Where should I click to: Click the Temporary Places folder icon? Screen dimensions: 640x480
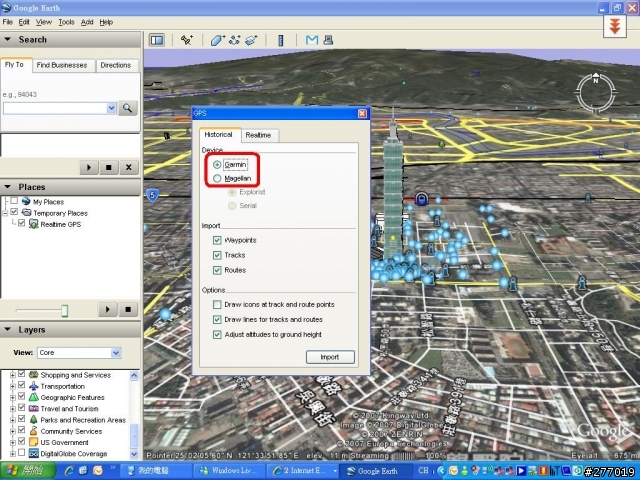27,213
